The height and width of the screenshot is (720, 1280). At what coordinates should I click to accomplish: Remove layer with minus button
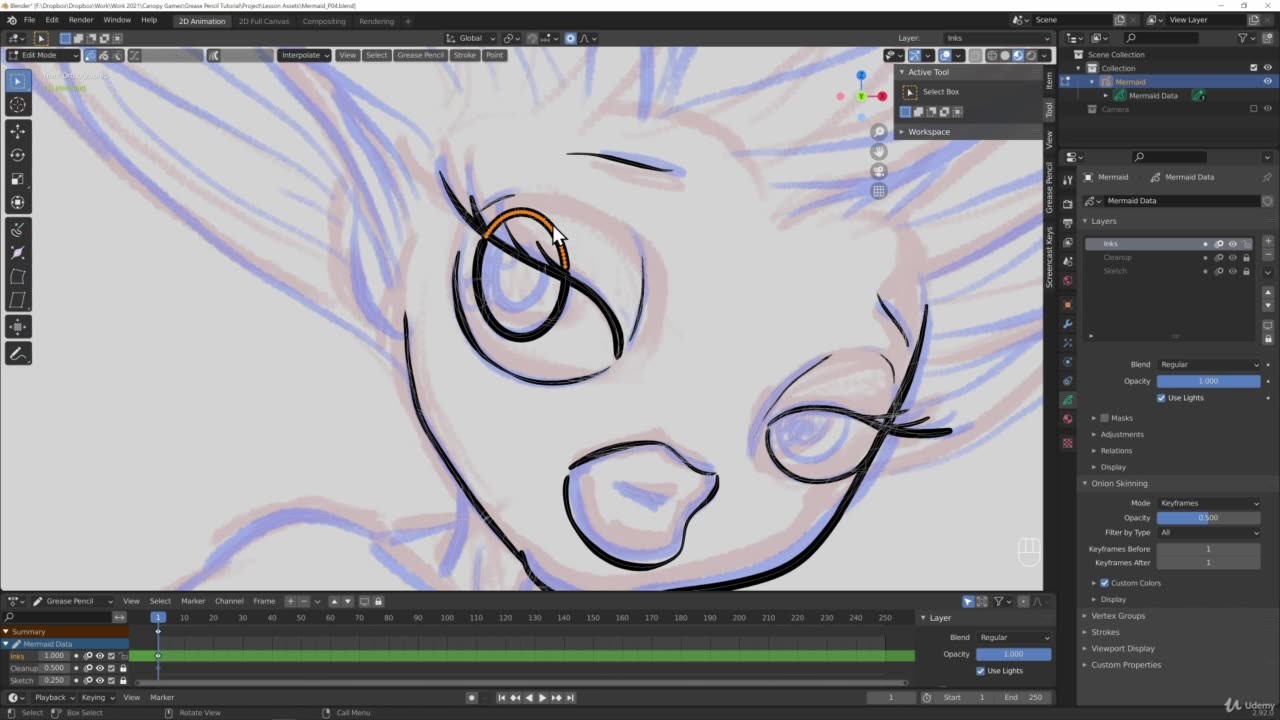[x=1268, y=254]
